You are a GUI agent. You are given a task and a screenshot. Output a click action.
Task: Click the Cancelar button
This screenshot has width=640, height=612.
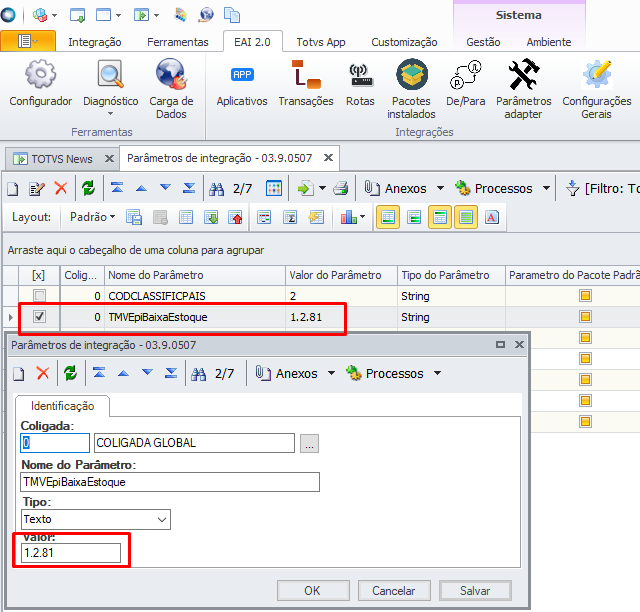coord(394,590)
